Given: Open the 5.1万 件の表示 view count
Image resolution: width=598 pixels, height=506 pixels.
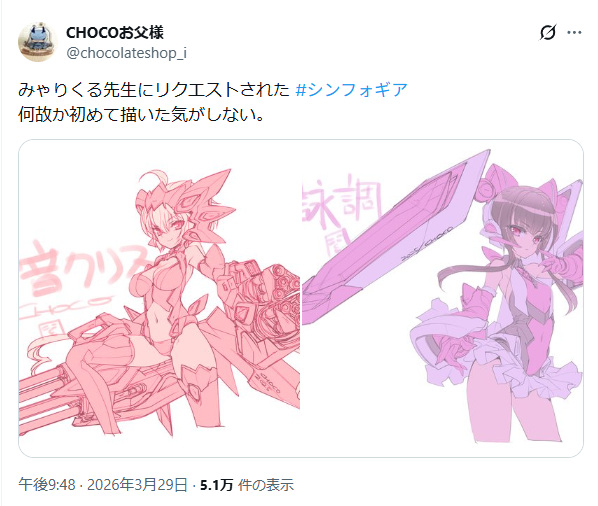Looking at the screenshot, I should [247, 485].
